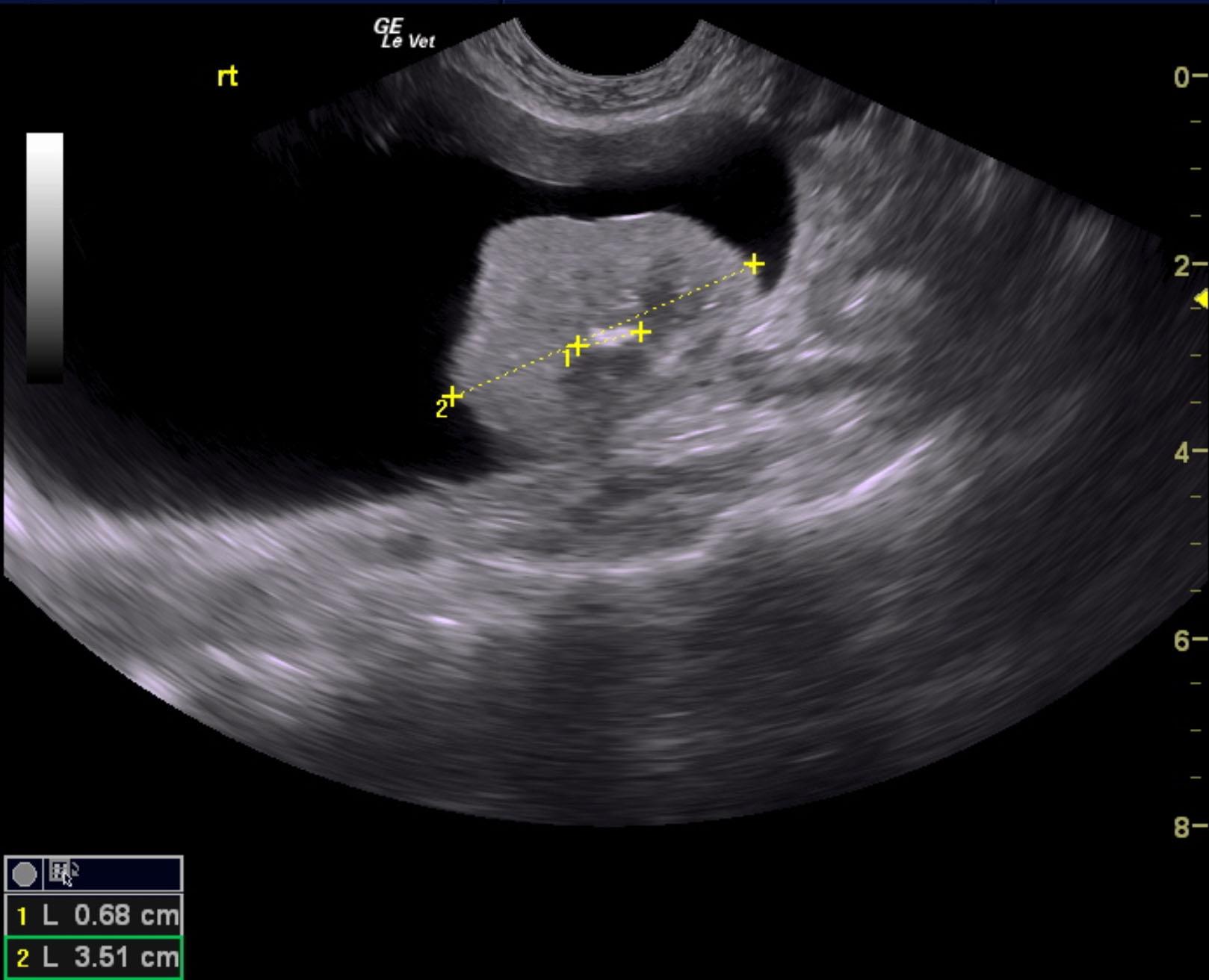
Task: Click the grayscale map bar
Action: click(45, 258)
